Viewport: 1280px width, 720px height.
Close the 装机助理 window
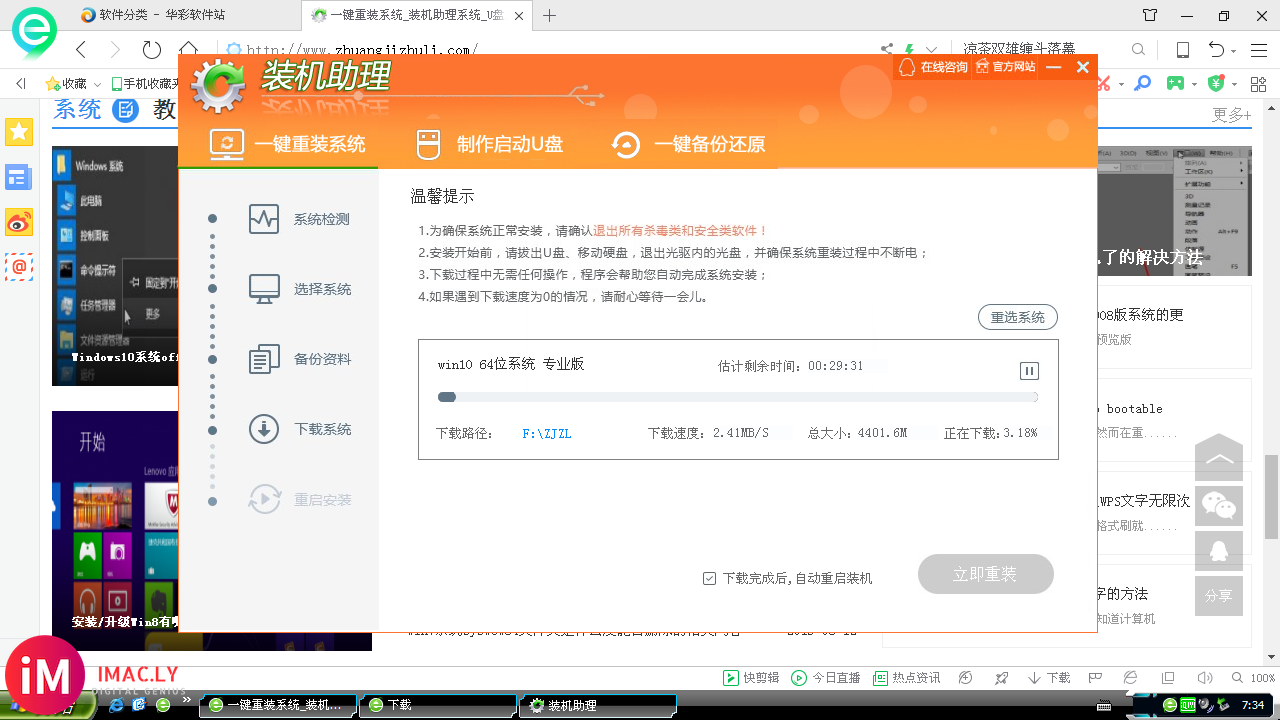point(1082,67)
